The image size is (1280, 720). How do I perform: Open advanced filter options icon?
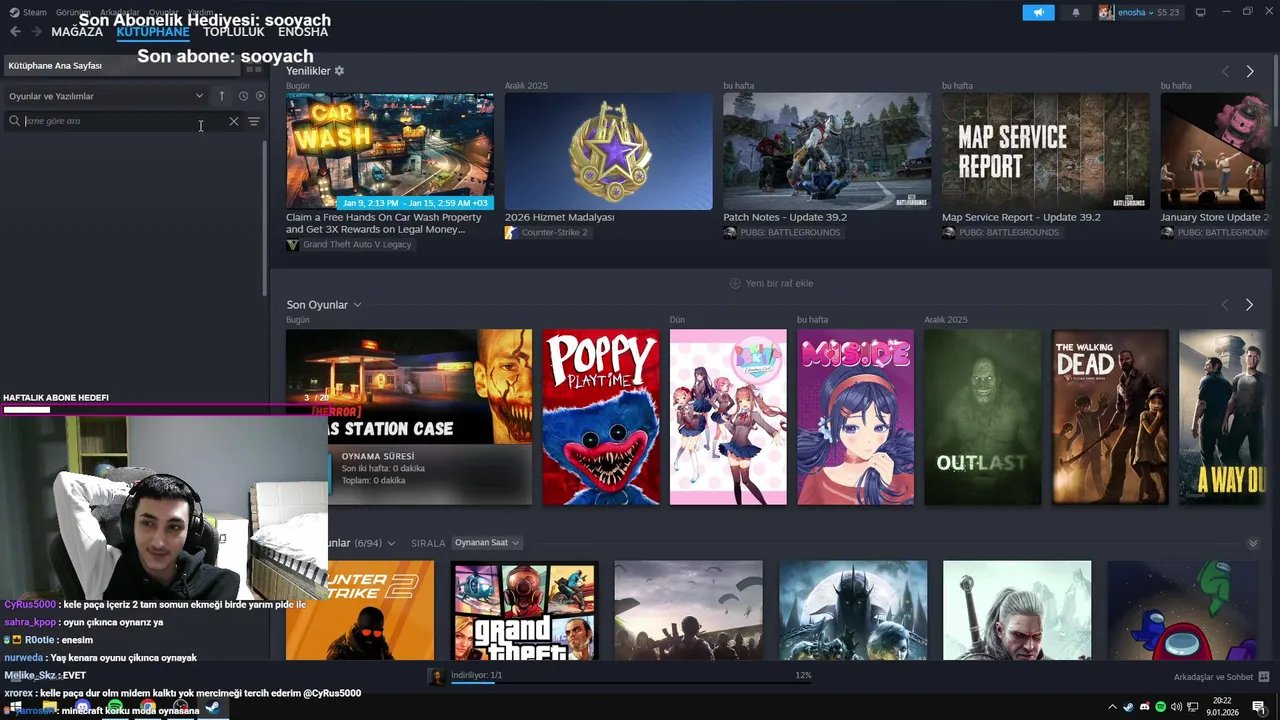pyautogui.click(x=254, y=121)
